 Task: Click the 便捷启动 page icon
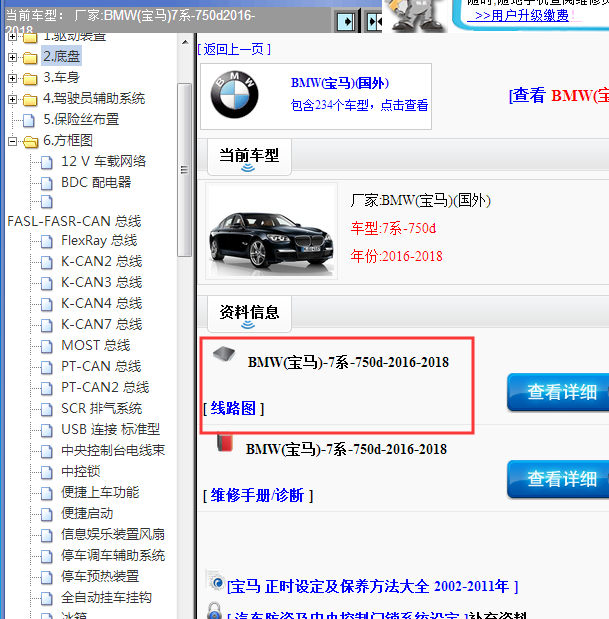[x=47, y=514]
